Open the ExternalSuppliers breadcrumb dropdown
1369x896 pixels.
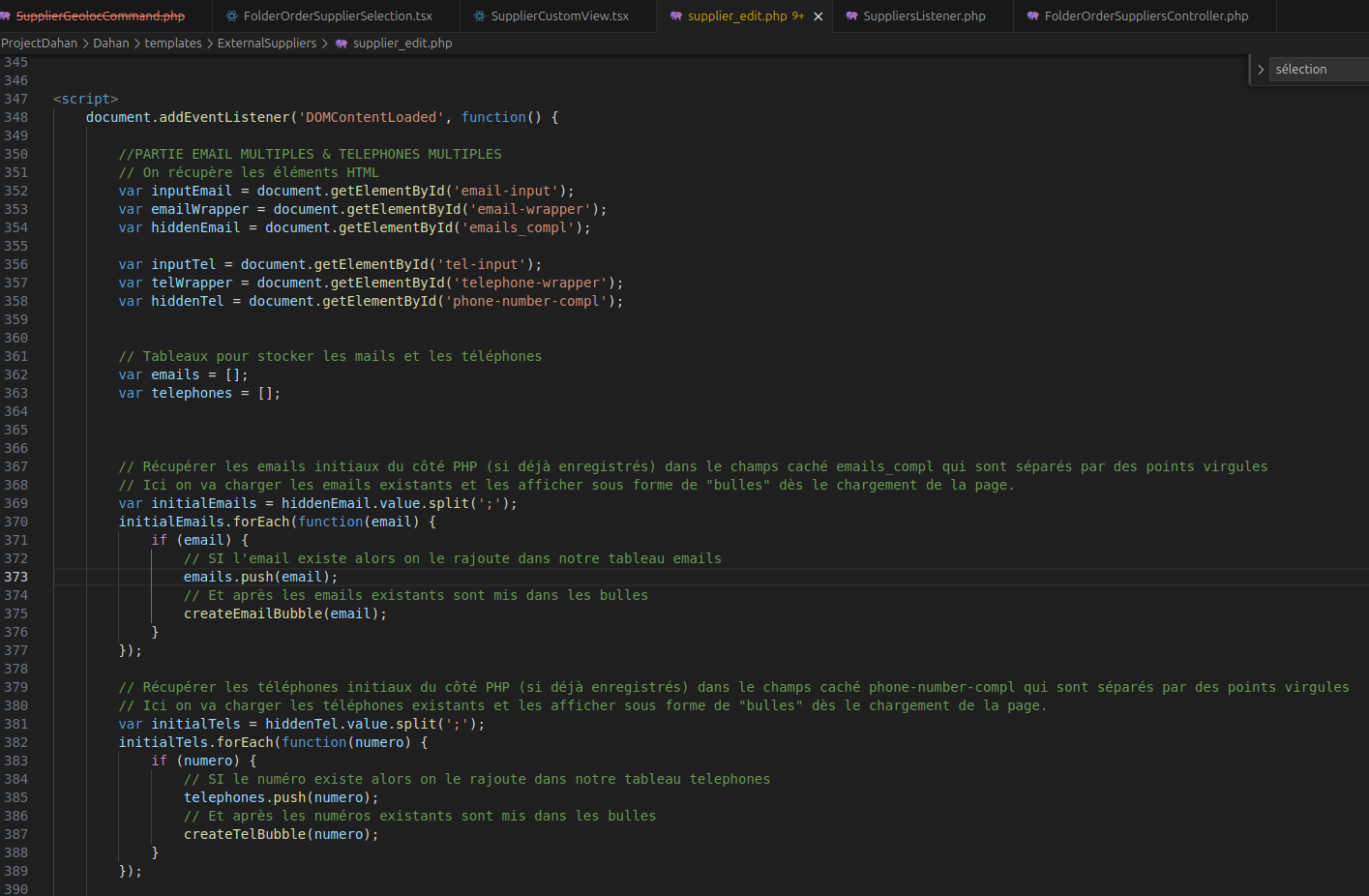266,44
